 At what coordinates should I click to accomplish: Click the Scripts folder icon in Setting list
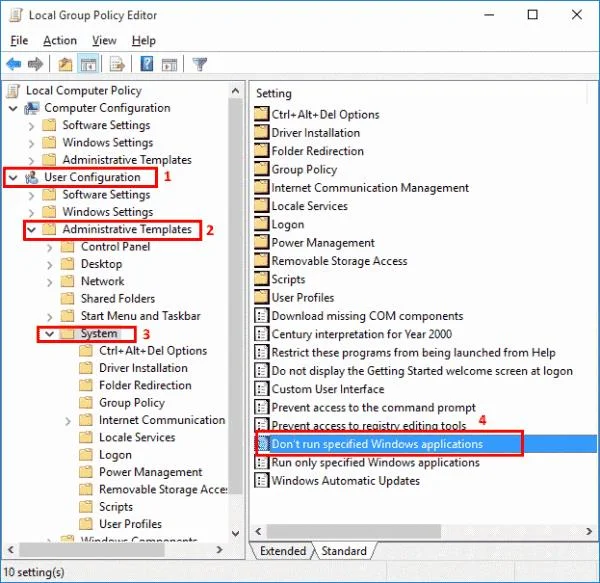(261, 278)
